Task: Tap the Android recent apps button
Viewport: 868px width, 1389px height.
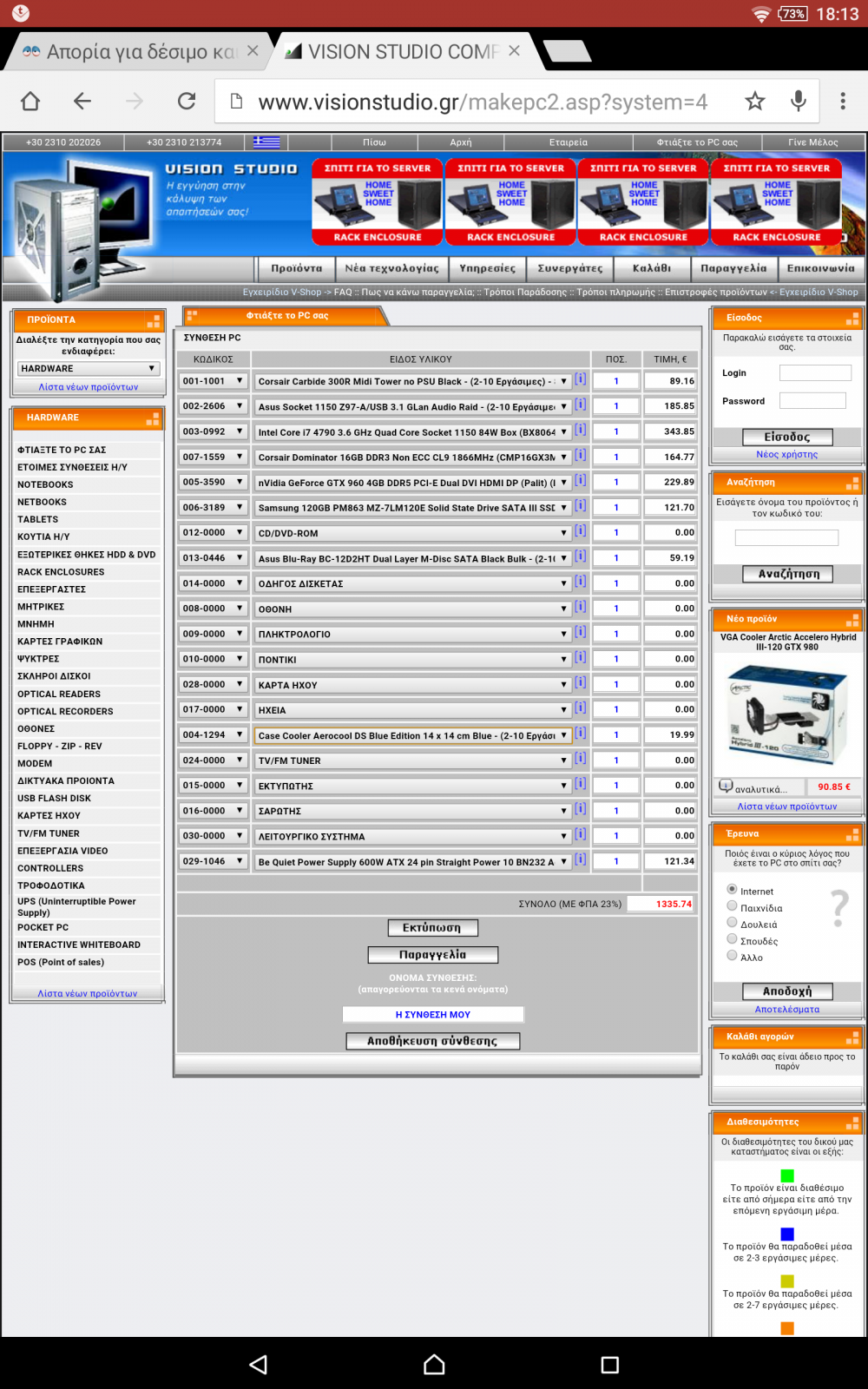Action: (x=610, y=1365)
